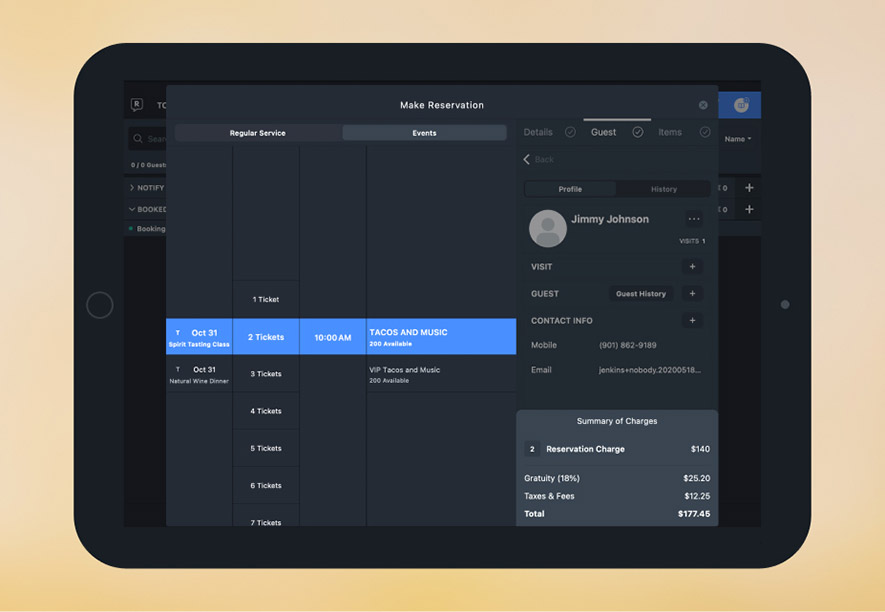This screenshot has width=885, height=612.
Task: Click the checkmark circle beside the Details tab
Action: click(x=570, y=131)
